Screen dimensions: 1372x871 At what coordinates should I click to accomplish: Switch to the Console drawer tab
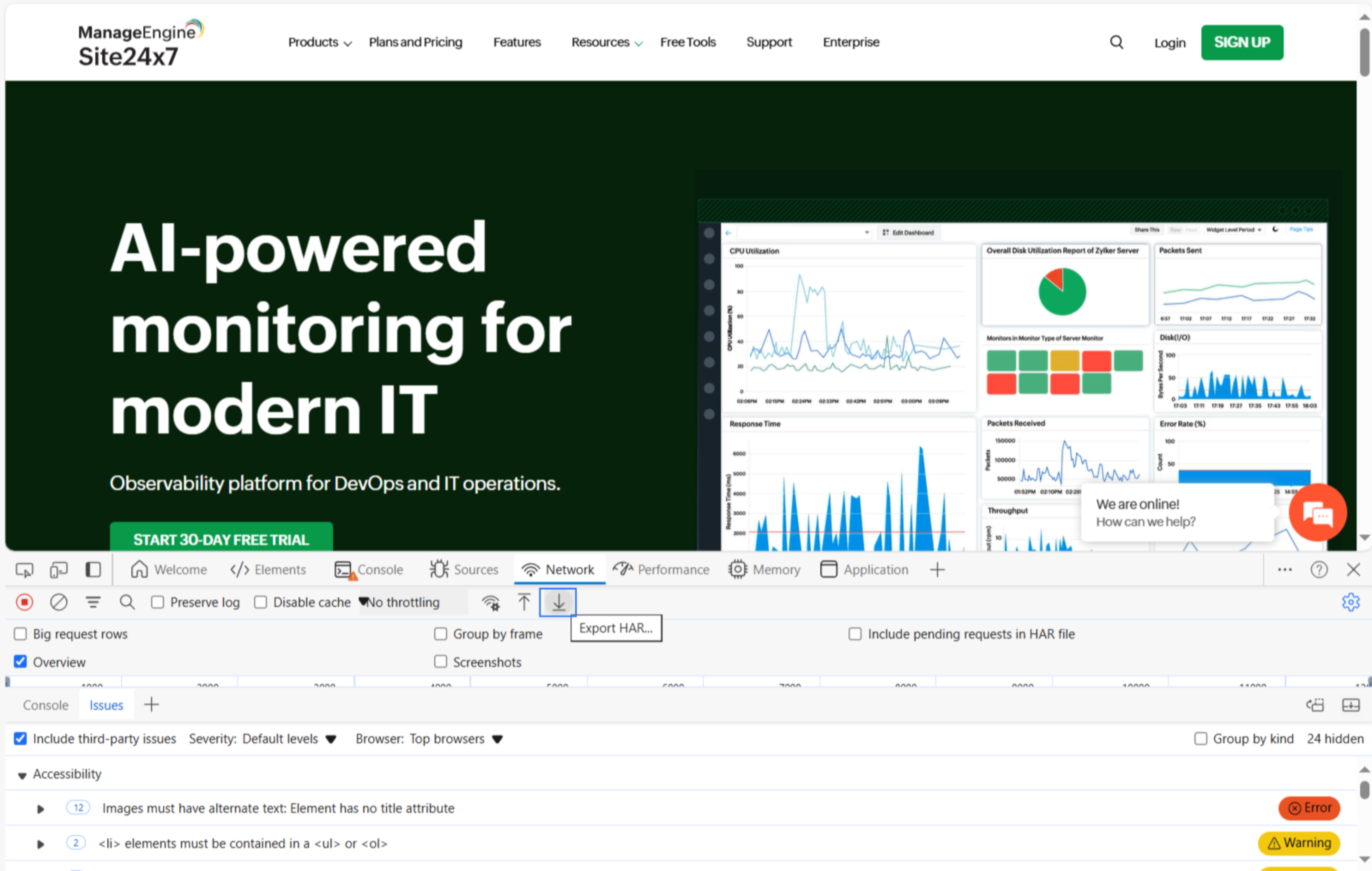click(x=45, y=705)
